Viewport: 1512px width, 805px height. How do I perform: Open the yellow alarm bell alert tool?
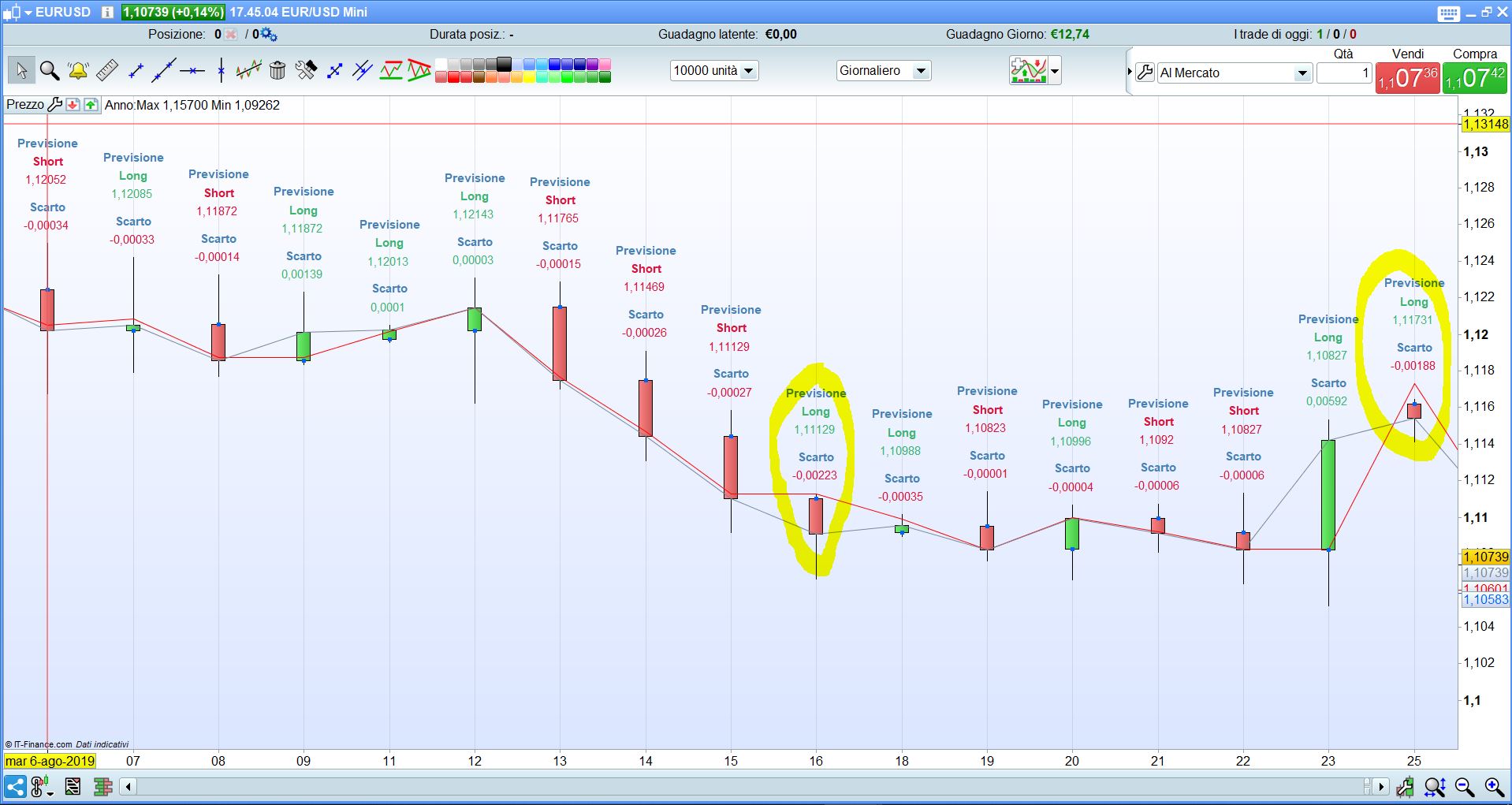pos(78,71)
